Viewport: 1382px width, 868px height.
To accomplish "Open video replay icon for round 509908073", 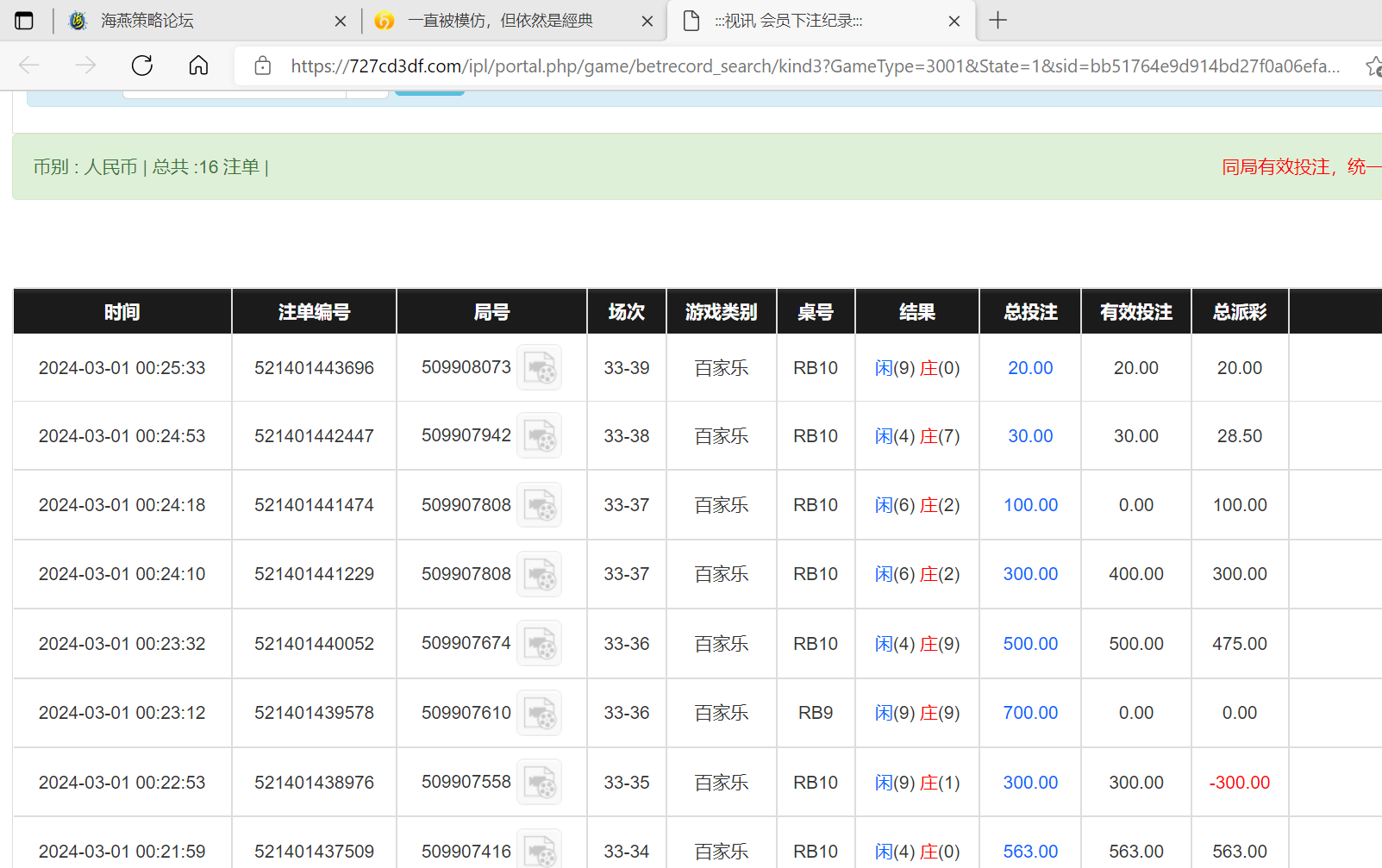I will pos(539,368).
